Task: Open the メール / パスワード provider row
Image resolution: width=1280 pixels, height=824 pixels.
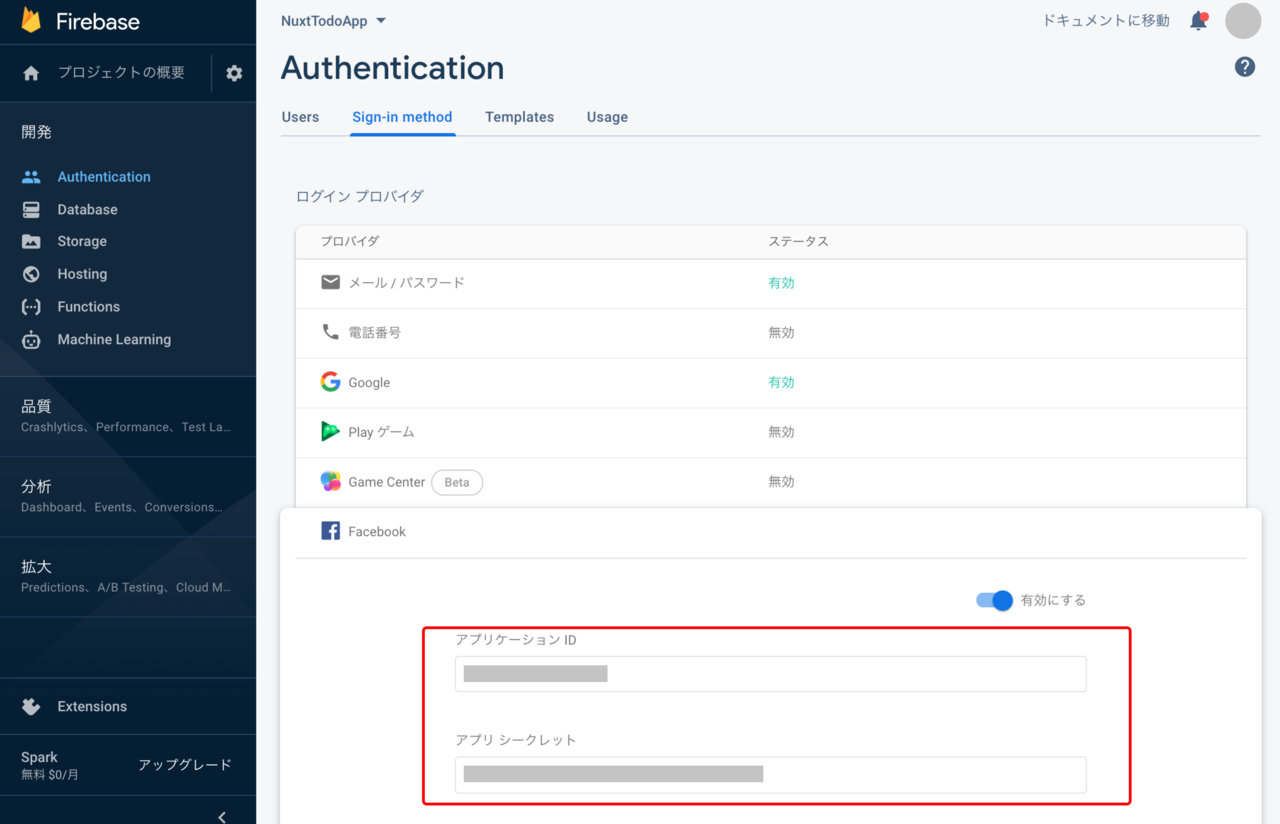Action: tap(770, 283)
